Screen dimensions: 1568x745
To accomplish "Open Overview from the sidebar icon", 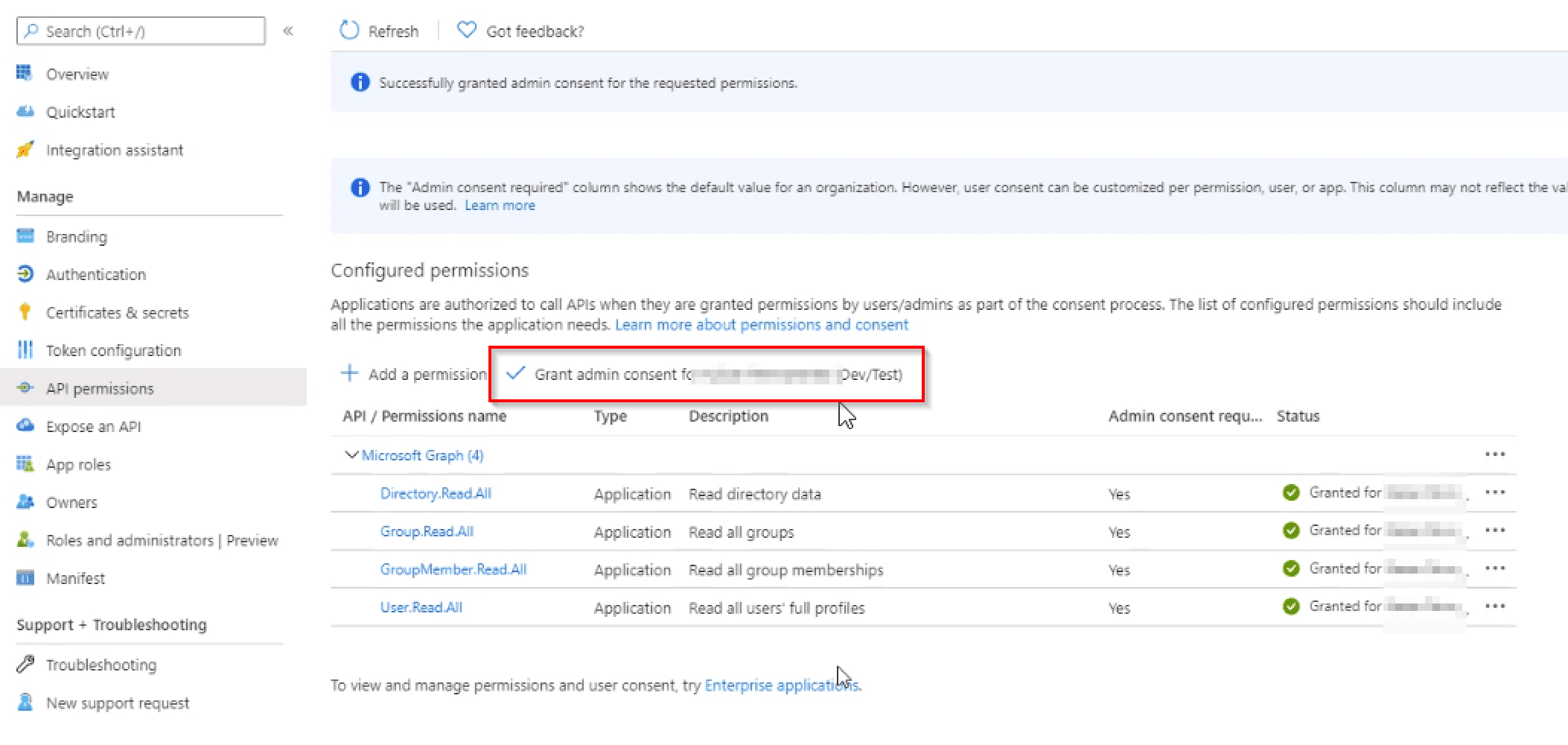I will tap(25, 73).
